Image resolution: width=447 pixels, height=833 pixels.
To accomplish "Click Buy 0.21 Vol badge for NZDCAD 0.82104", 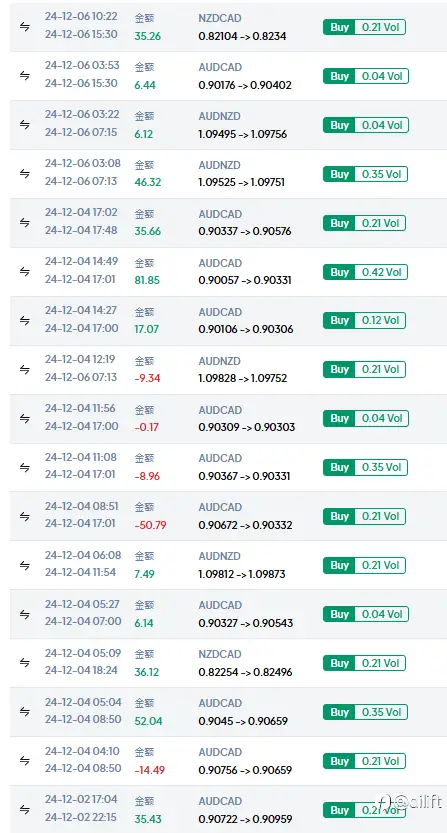I will 364,27.
